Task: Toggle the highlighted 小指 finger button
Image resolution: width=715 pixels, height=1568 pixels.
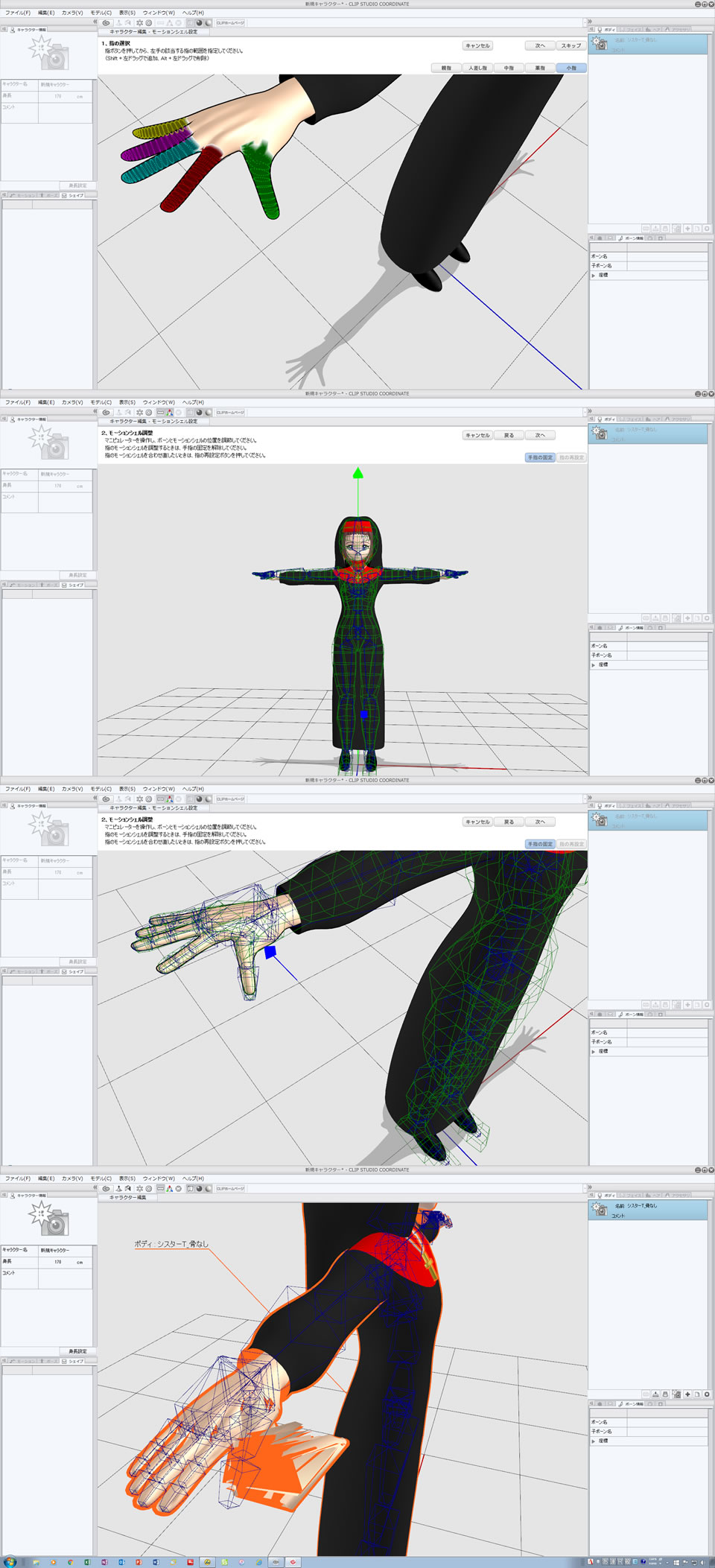Action: [x=571, y=68]
